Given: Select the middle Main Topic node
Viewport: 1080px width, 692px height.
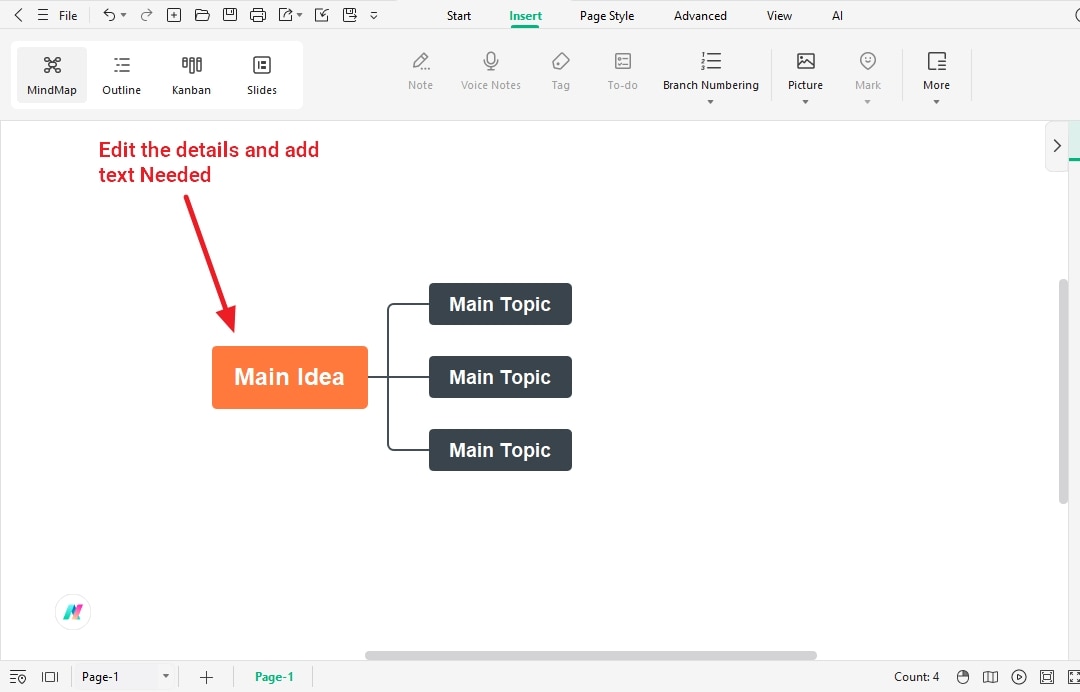Looking at the screenshot, I should tap(500, 377).
